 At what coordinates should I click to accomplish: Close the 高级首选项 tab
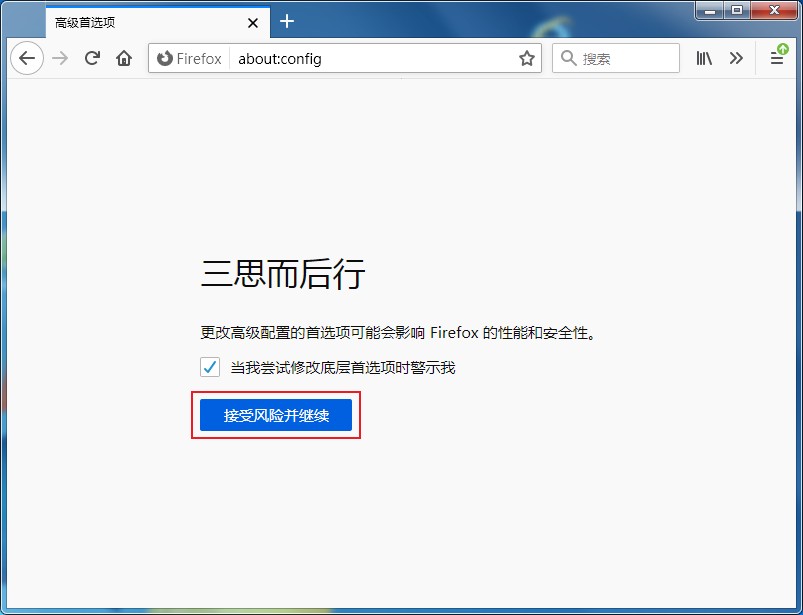[253, 21]
